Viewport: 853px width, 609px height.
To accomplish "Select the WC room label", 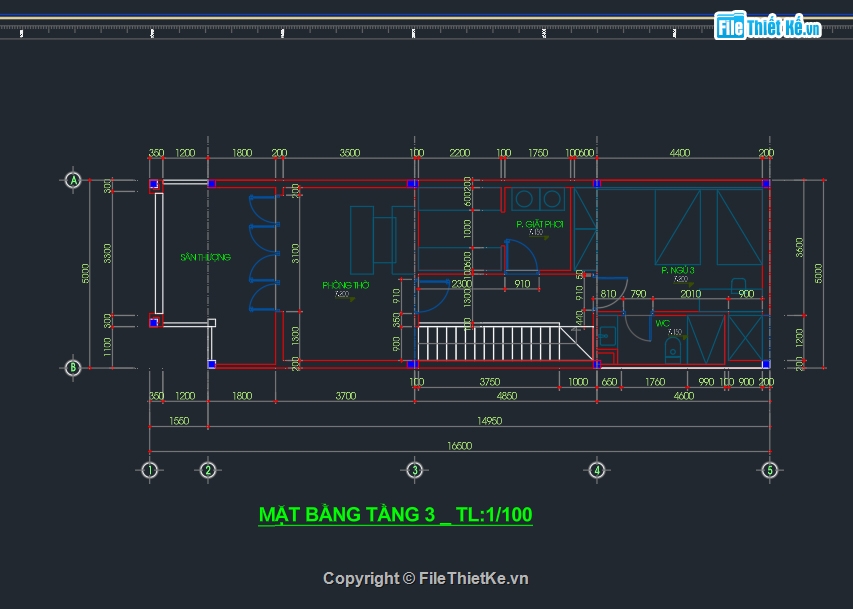I will coord(662,323).
